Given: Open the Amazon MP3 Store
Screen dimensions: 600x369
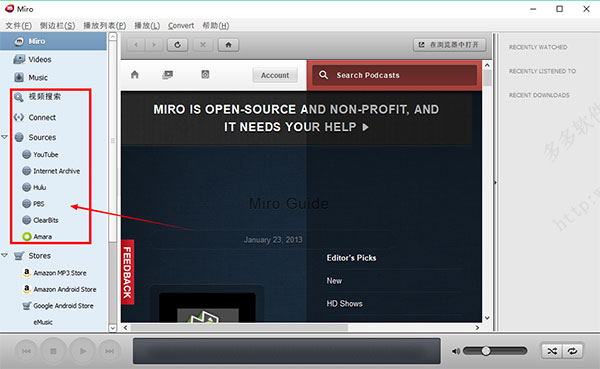Looking at the screenshot, I should 59,273.
